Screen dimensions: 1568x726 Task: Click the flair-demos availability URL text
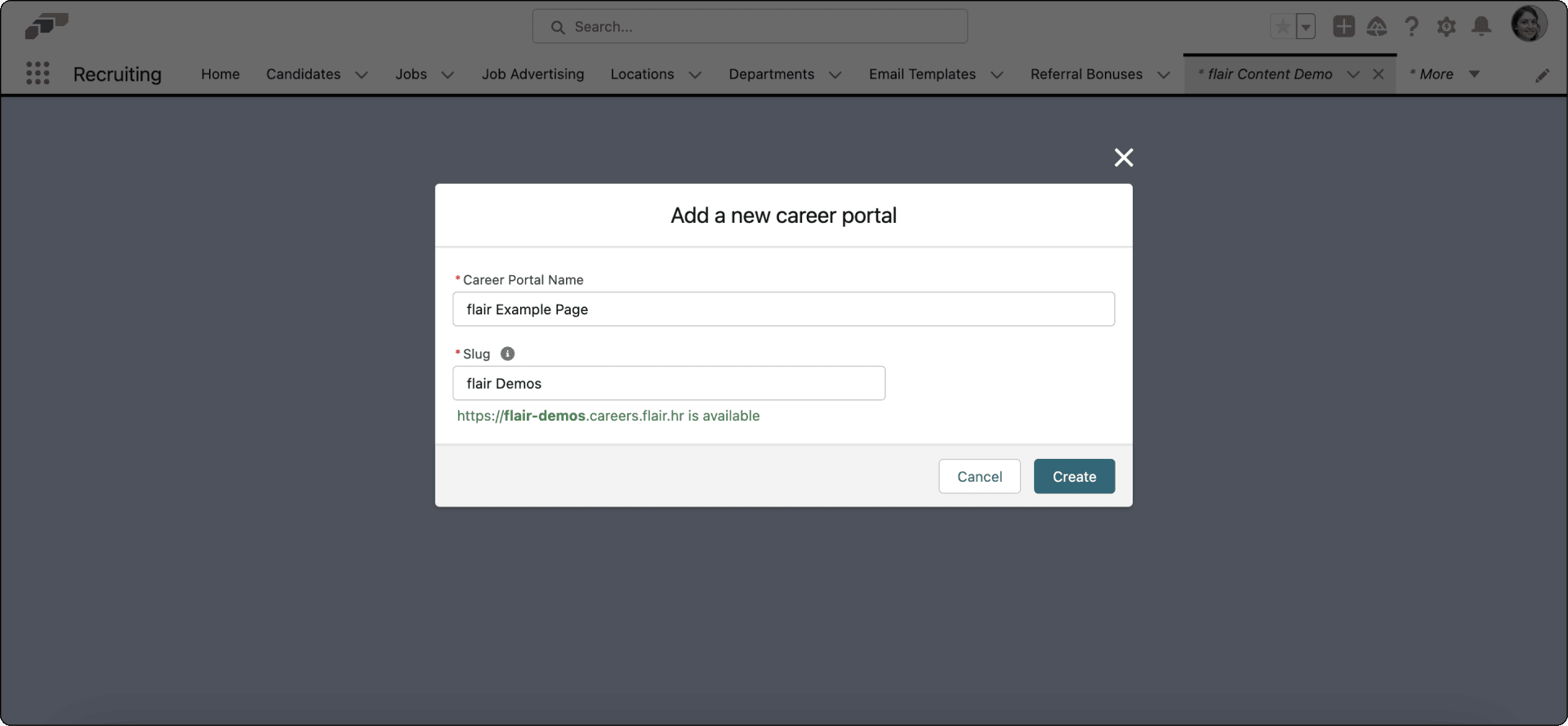click(608, 416)
